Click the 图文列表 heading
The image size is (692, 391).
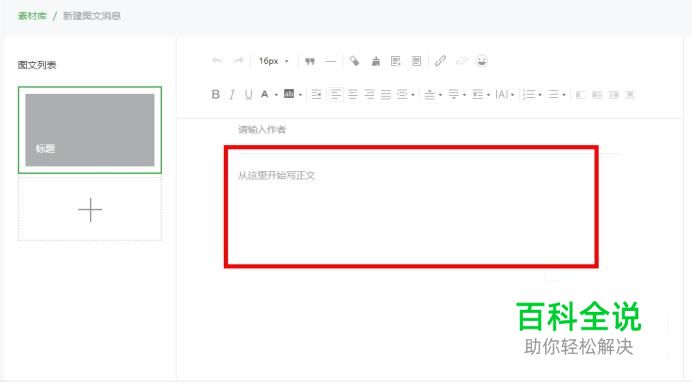tap(37, 65)
